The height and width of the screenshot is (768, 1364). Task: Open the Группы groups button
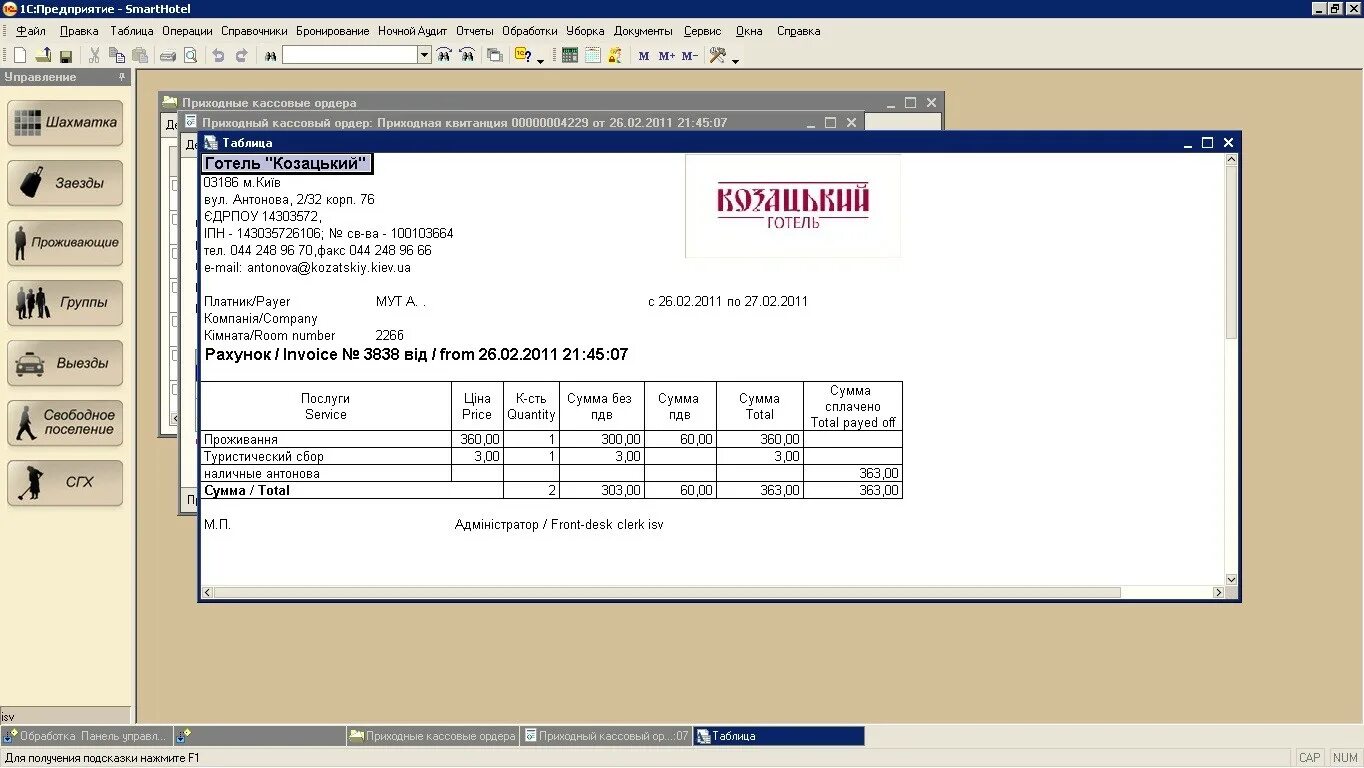[66, 303]
